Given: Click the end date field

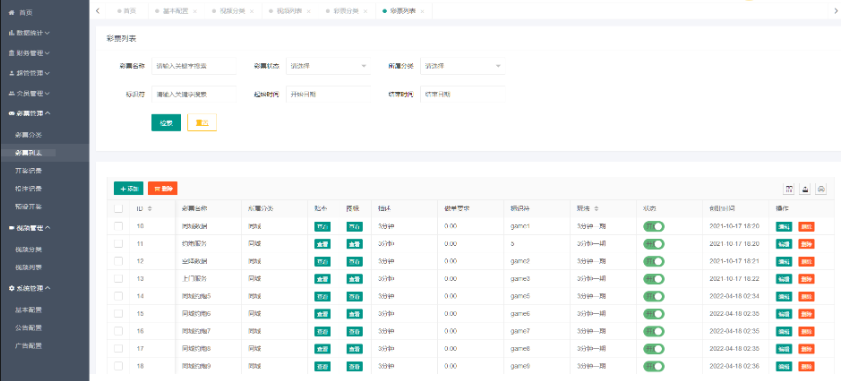Looking at the screenshot, I should (462, 93).
